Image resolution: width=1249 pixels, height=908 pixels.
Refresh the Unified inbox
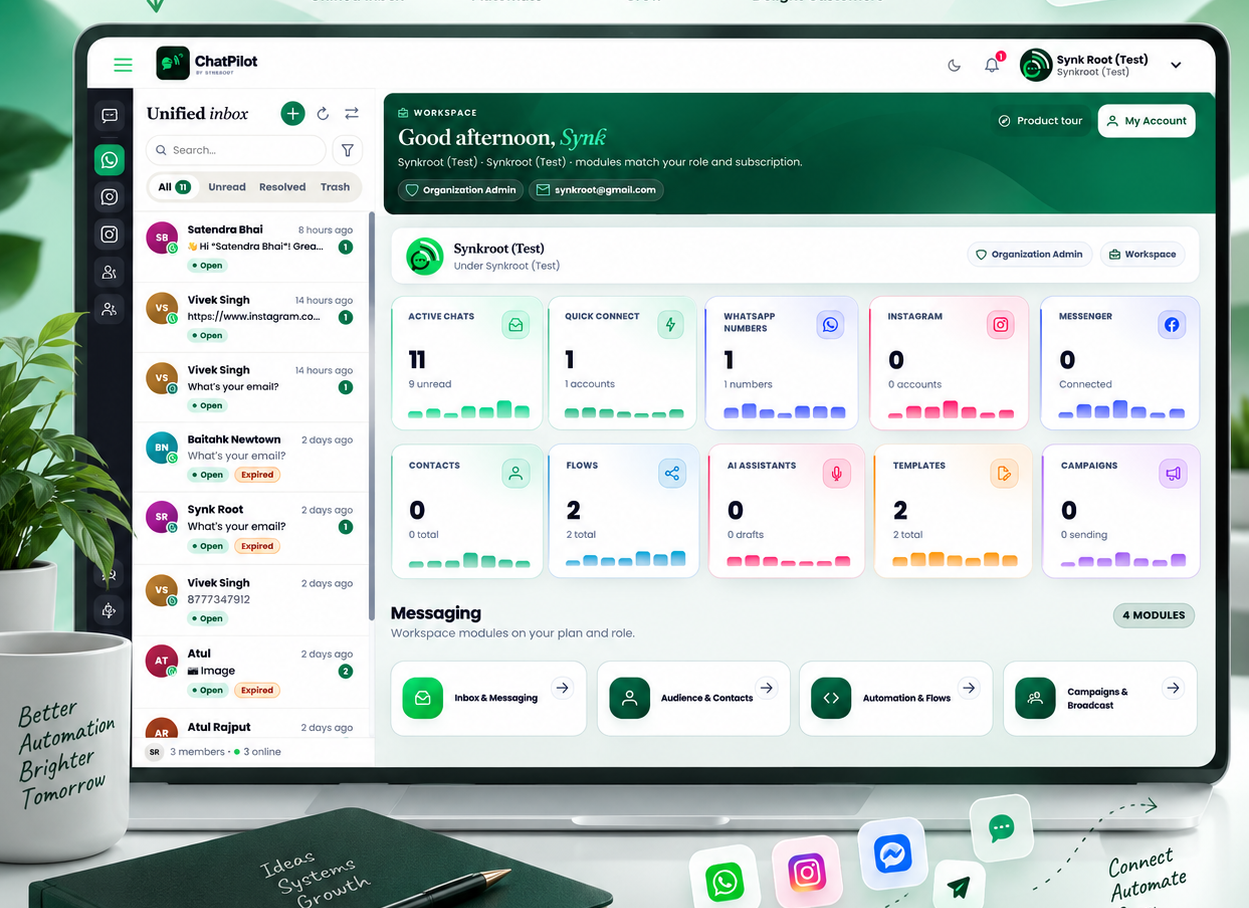pyautogui.click(x=323, y=113)
